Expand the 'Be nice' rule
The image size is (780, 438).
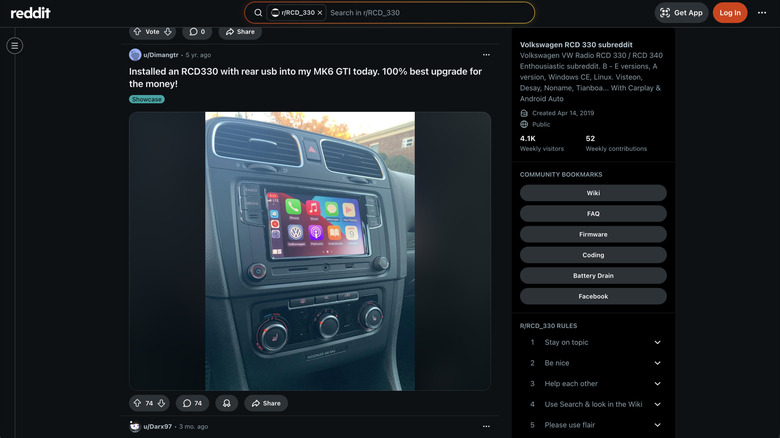(657, 363)
